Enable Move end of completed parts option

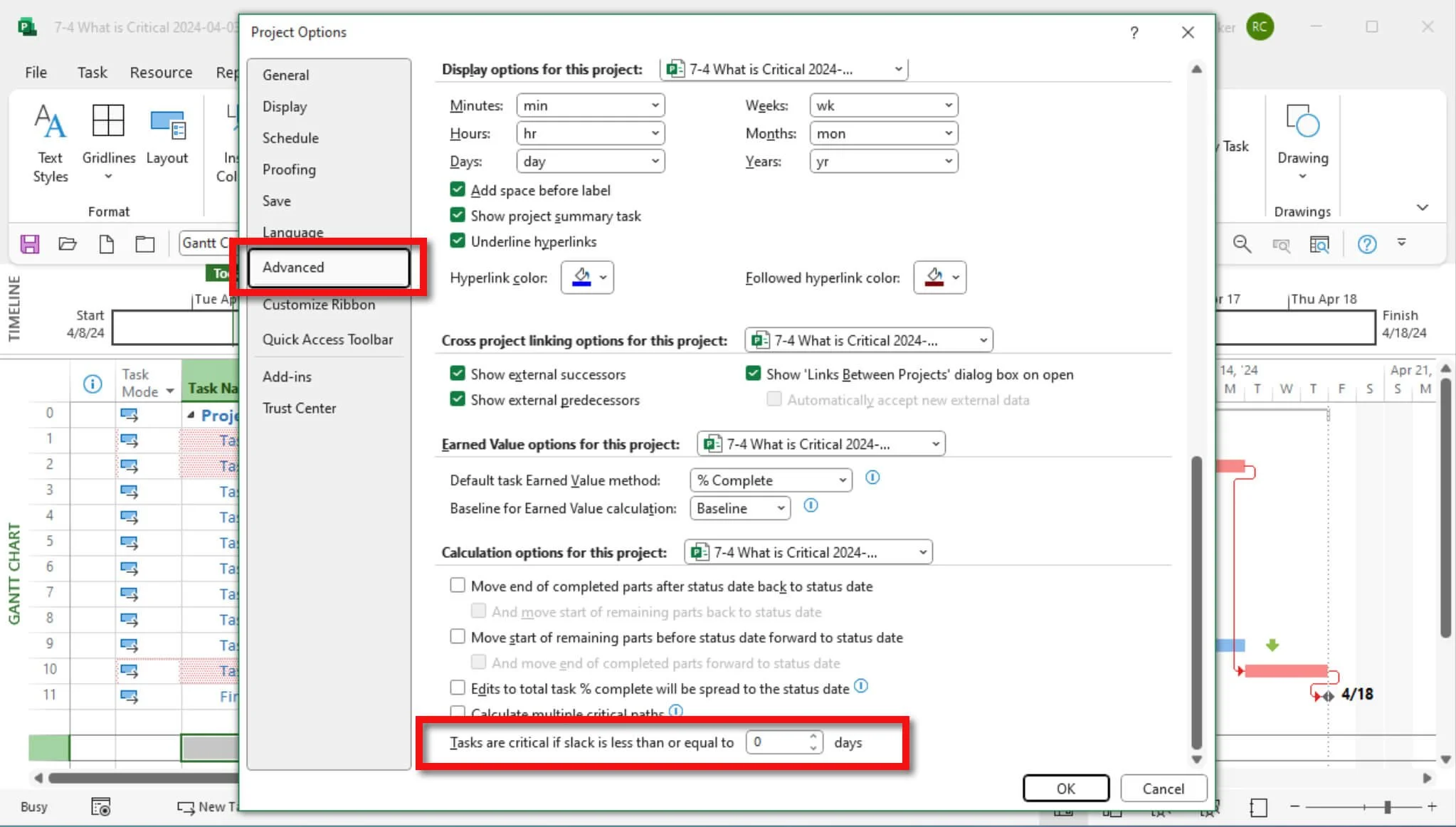[458, 585]
